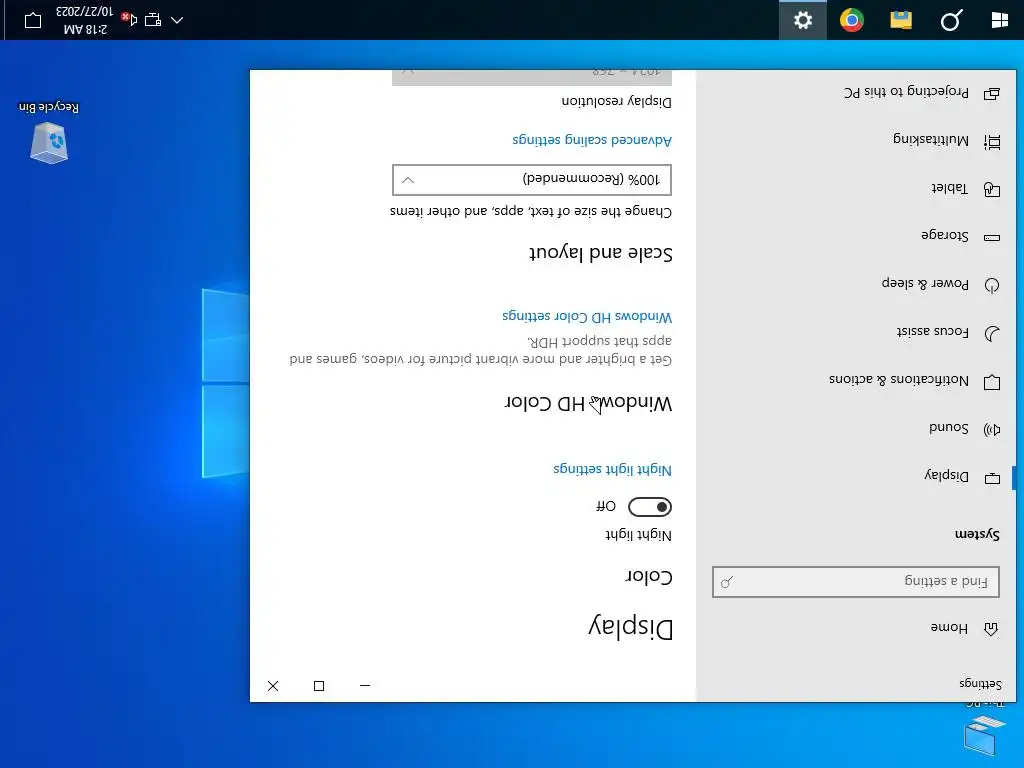Viewport: 1024px width, 768px height.
Task: Click the network icon in system tray
Action: click(x=153, y=20)
